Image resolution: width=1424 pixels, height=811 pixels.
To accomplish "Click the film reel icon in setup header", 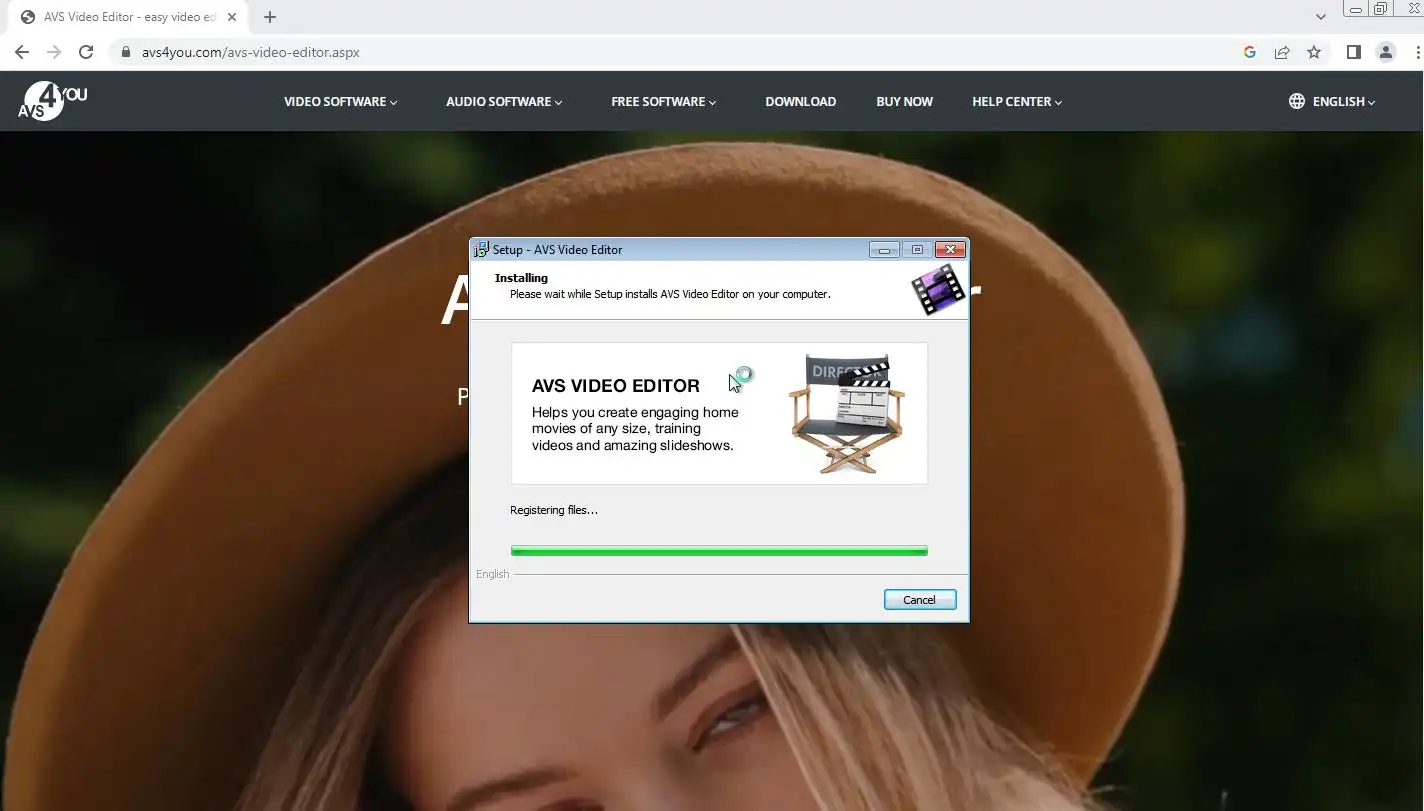I will 937,290.
